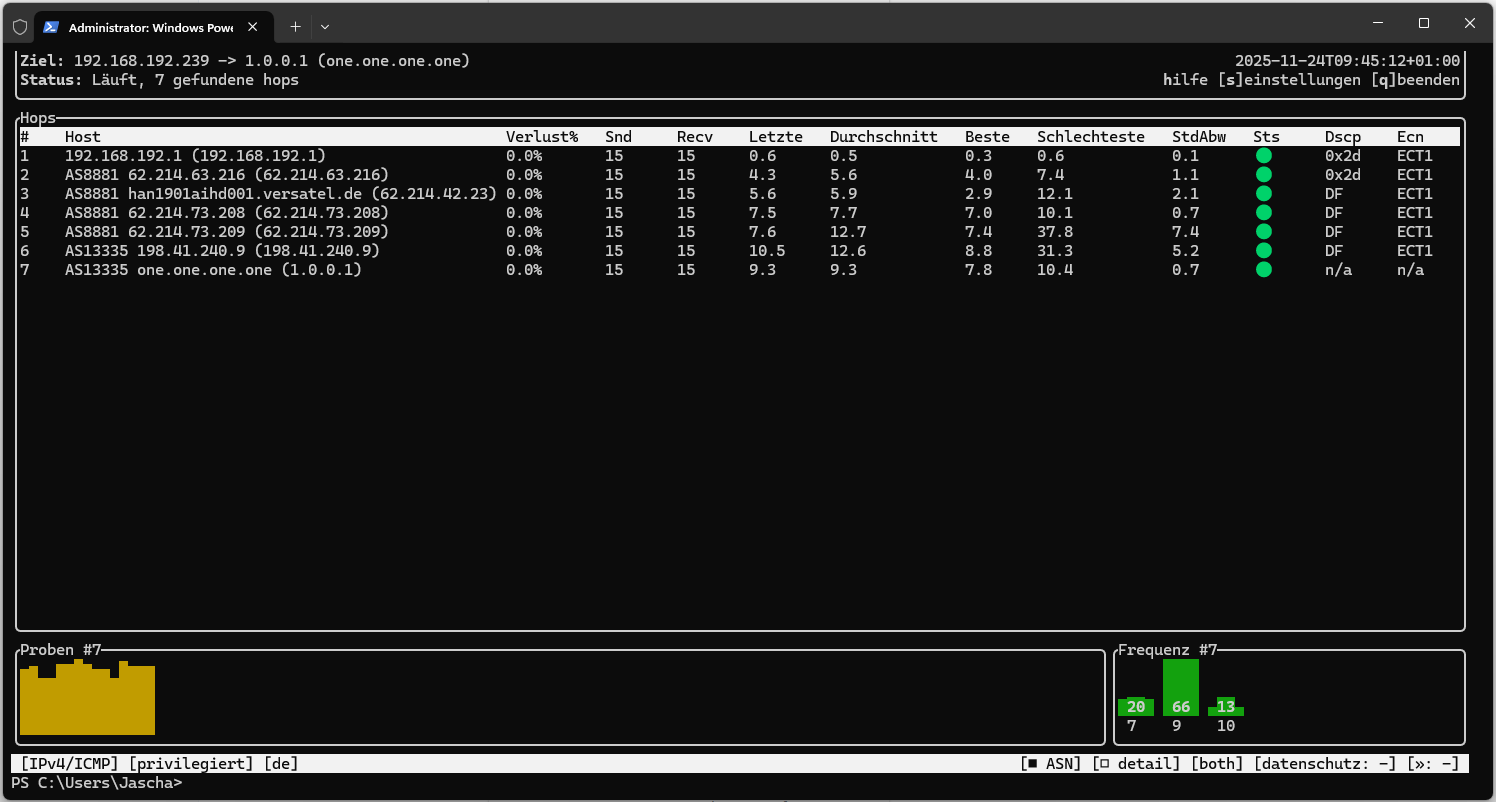The height and width of the screenshot is (802, 1496).
Task: Click the Ecn column header
Action: point(1410,137)
